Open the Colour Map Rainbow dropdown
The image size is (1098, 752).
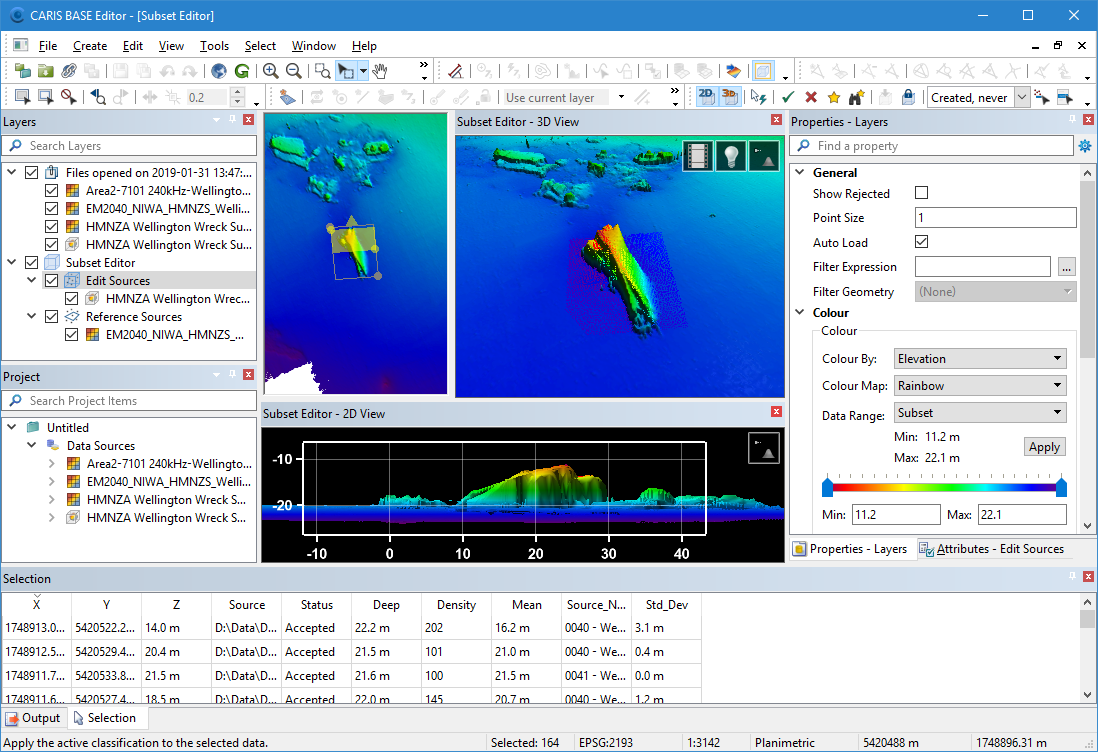pyautogui.click(x=978, y=386)
